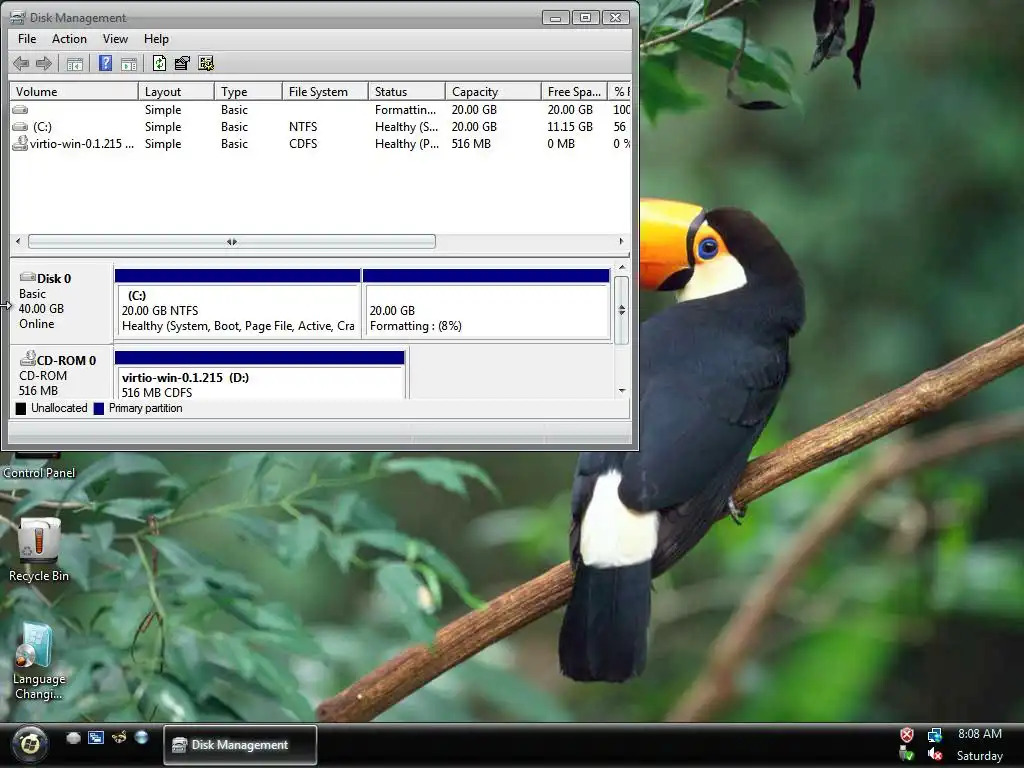
Task: Sort by the Free Space column header
Action: pos(574,91)
